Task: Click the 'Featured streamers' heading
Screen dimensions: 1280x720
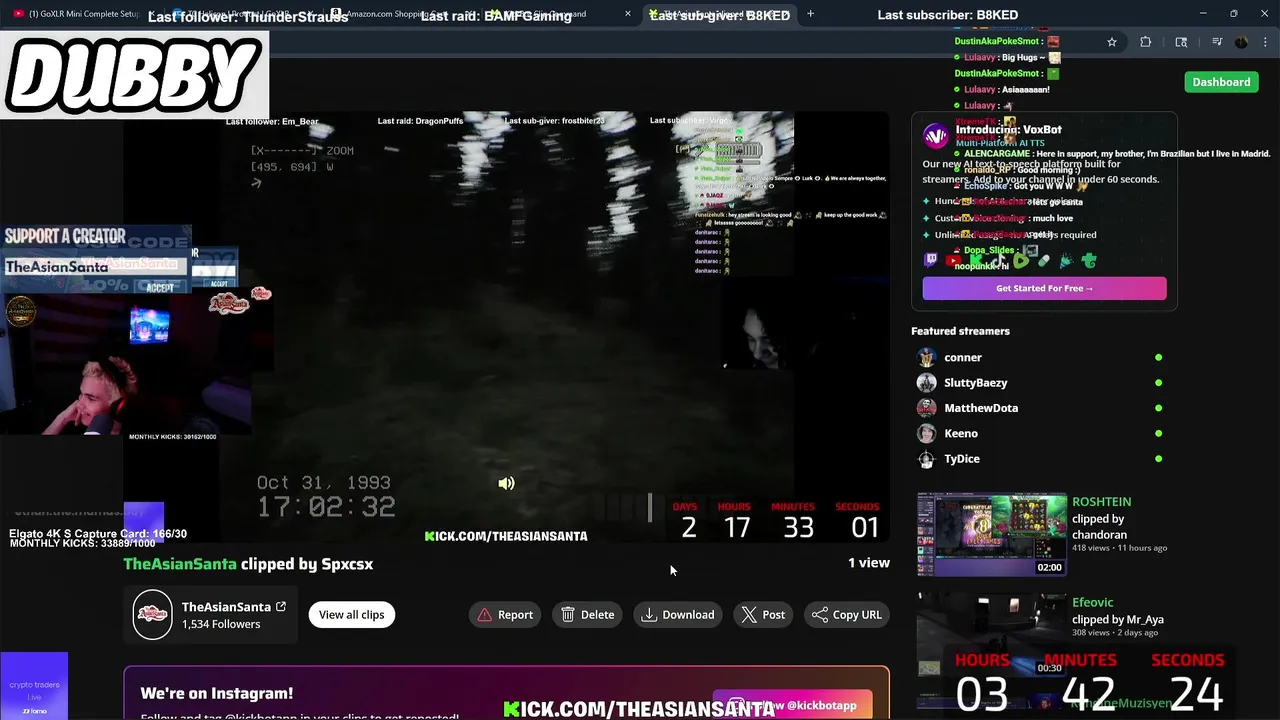Action: coord(960,331)
